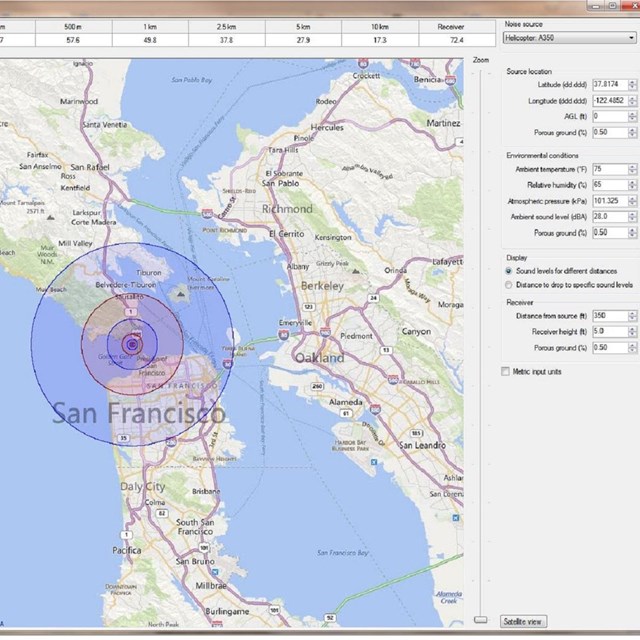640x640 pixels.
Task: Increase Ambient temperature with spinner up arrow
Action: [x=632, y=167]
